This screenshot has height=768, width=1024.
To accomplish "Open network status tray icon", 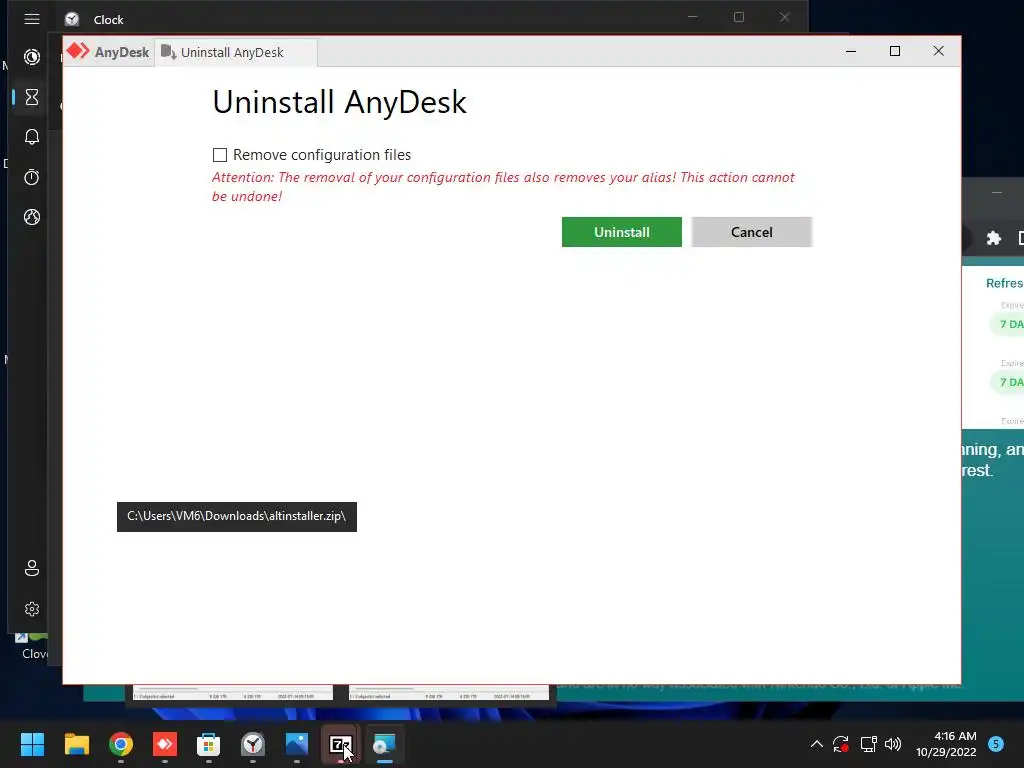I will click(868, 744).
